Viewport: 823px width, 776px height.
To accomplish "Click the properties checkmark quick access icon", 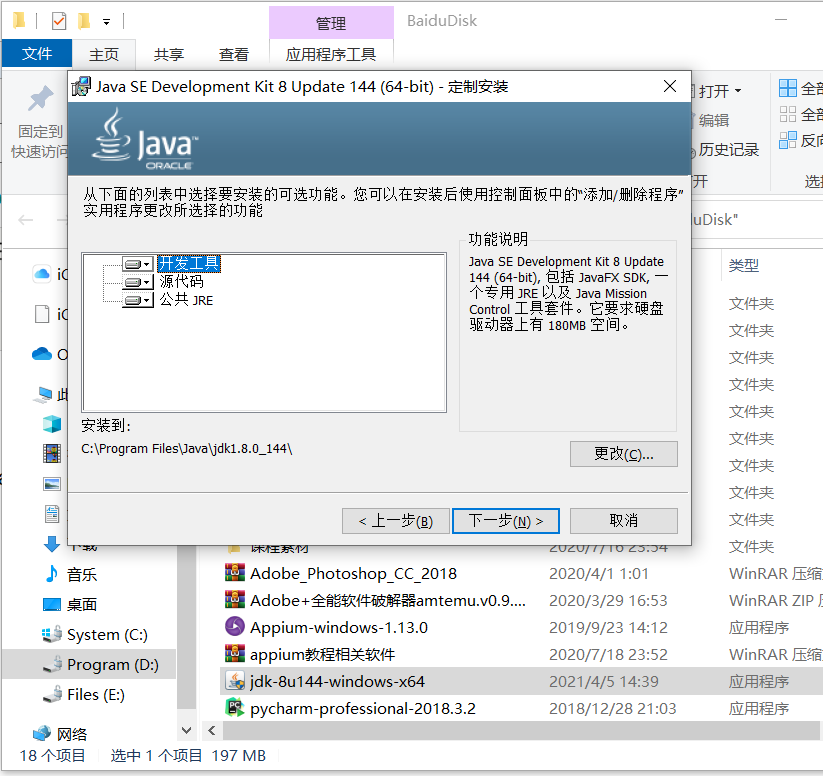I will point(59,21).
